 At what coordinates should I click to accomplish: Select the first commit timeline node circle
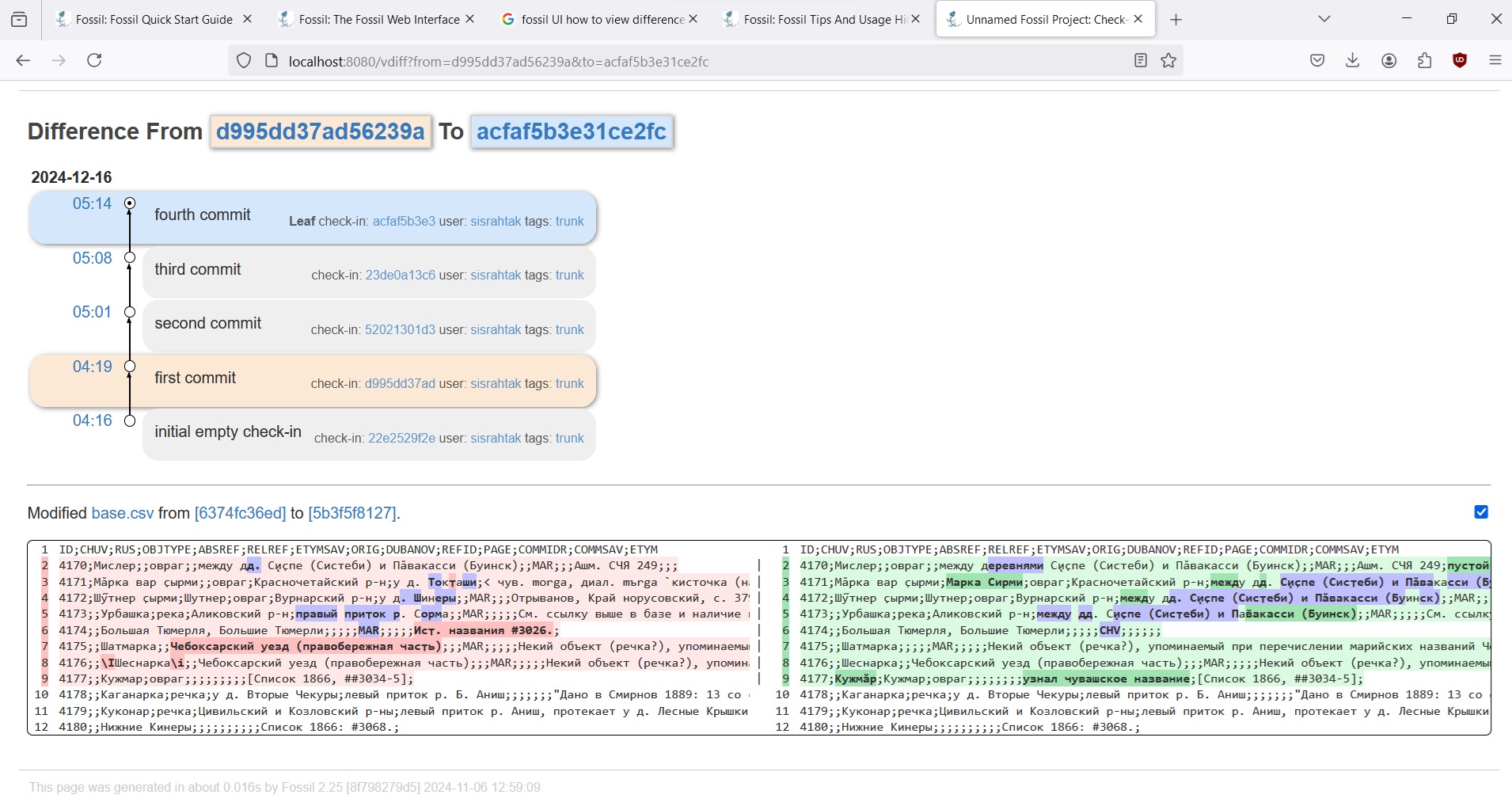point(130,367)
